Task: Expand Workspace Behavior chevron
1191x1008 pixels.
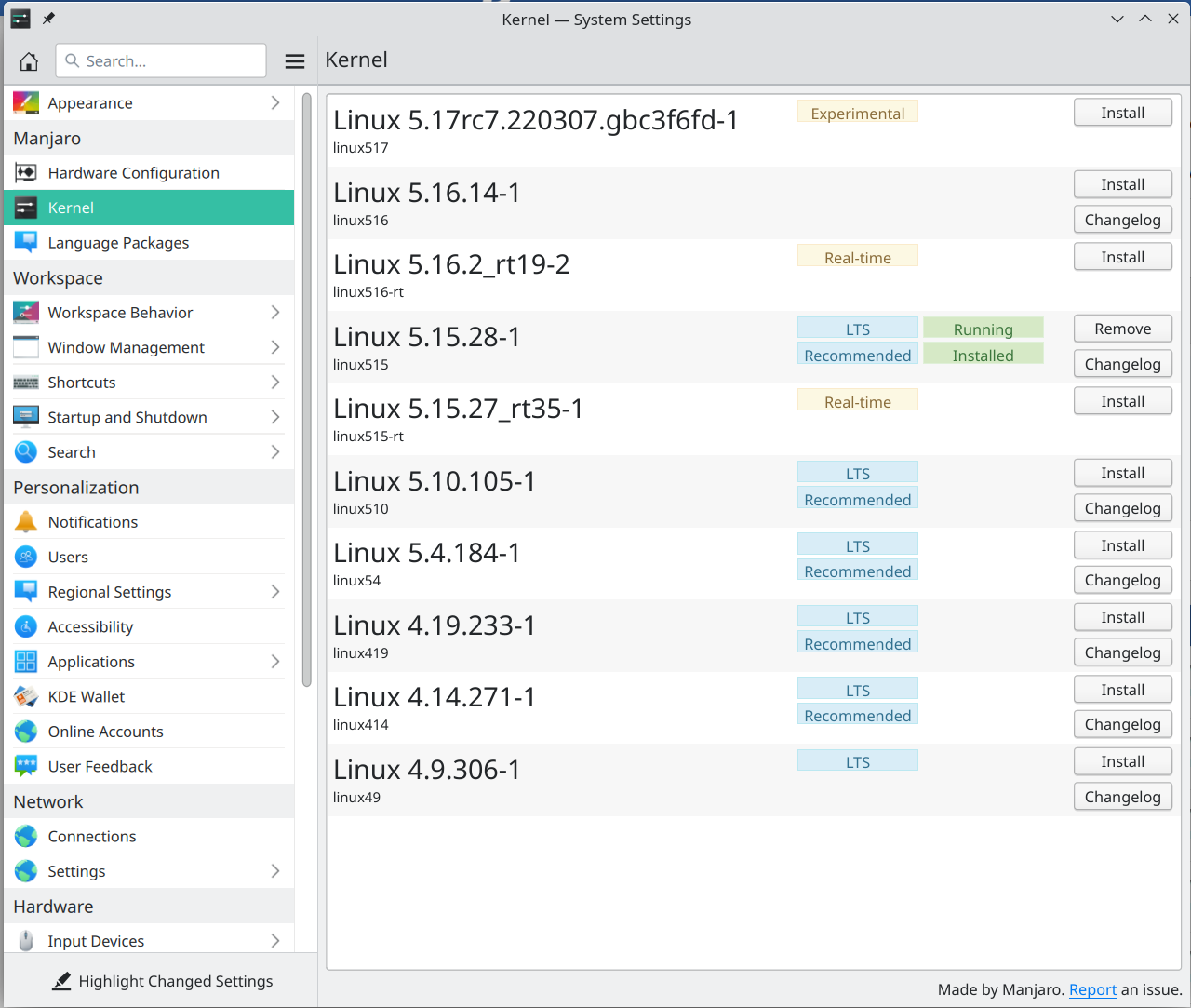Action: point(275,313)
